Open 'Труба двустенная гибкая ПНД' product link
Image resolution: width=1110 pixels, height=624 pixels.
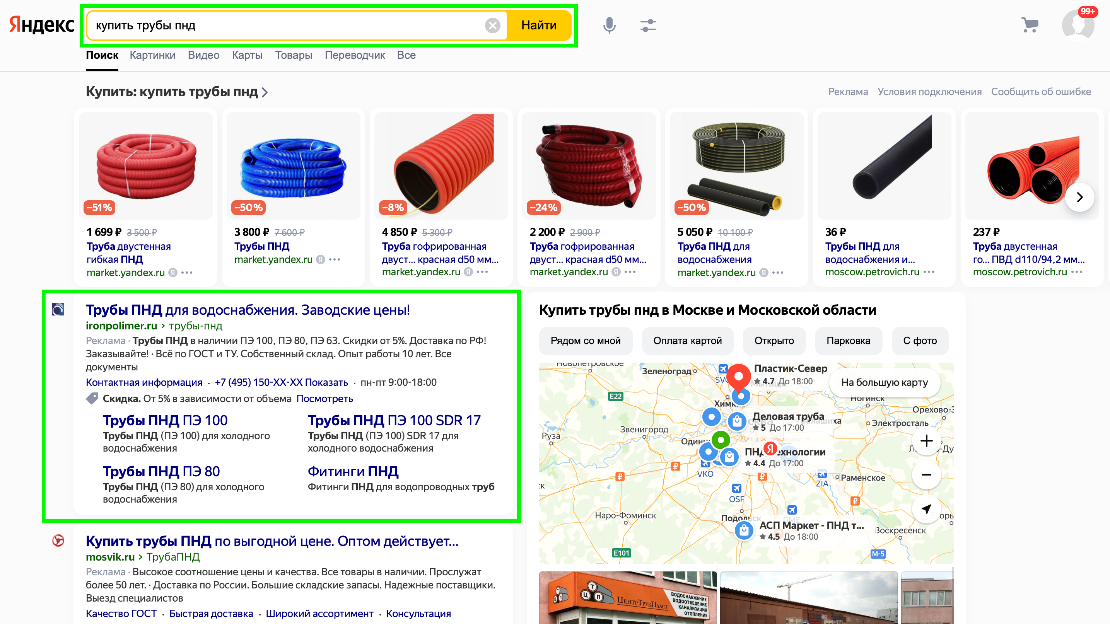[129, 253]
